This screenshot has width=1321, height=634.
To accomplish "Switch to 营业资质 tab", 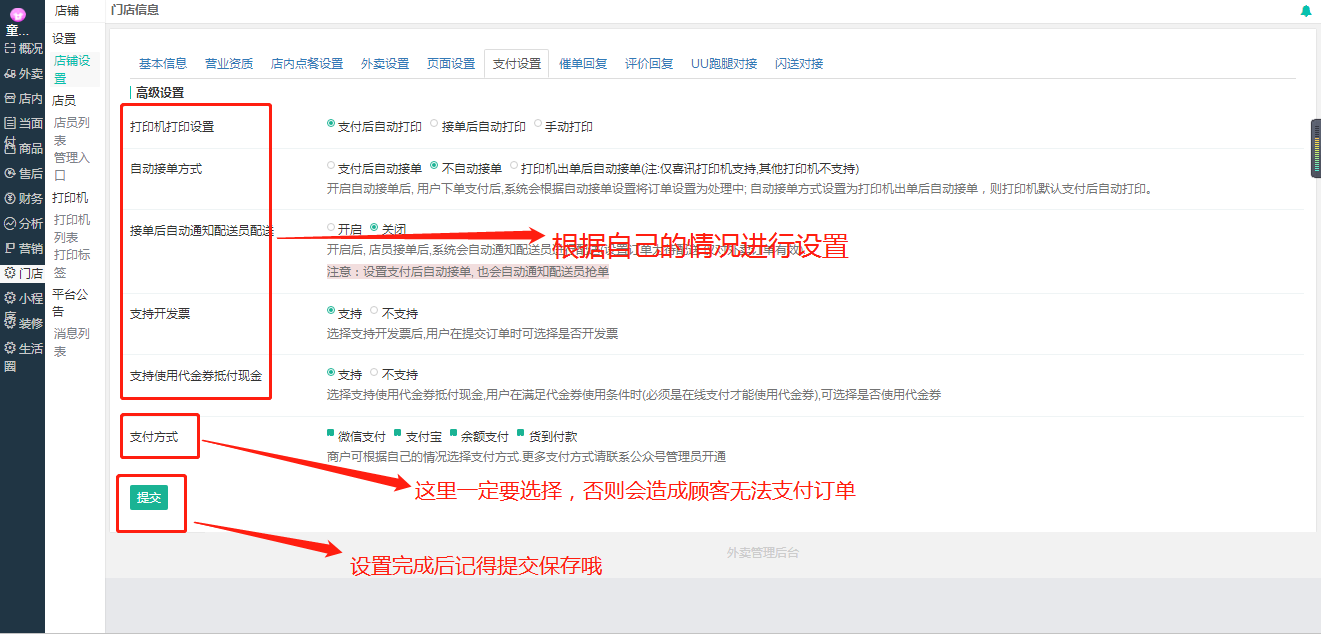I will [x=229, y=63].
